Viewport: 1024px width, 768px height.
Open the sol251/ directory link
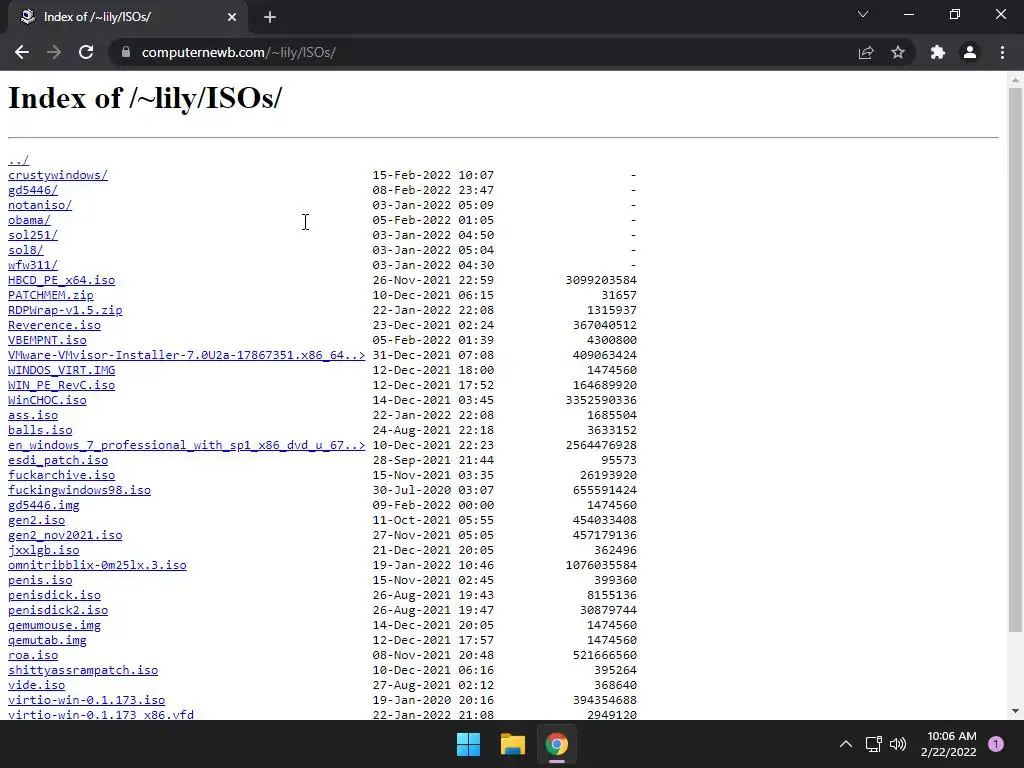click(33, 235)
